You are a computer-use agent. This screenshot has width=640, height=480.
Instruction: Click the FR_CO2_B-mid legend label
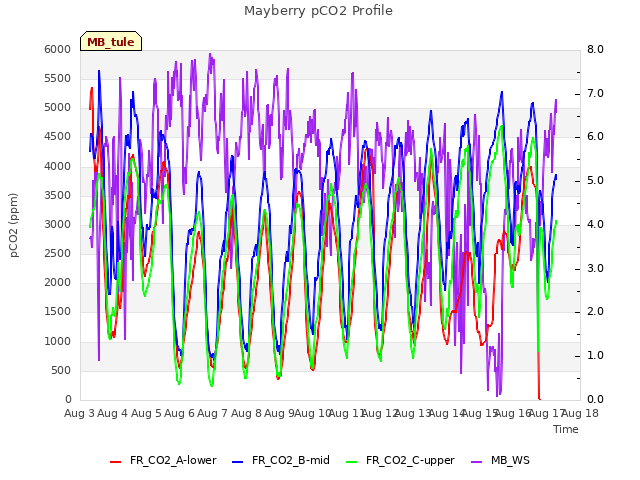[291, 460]
